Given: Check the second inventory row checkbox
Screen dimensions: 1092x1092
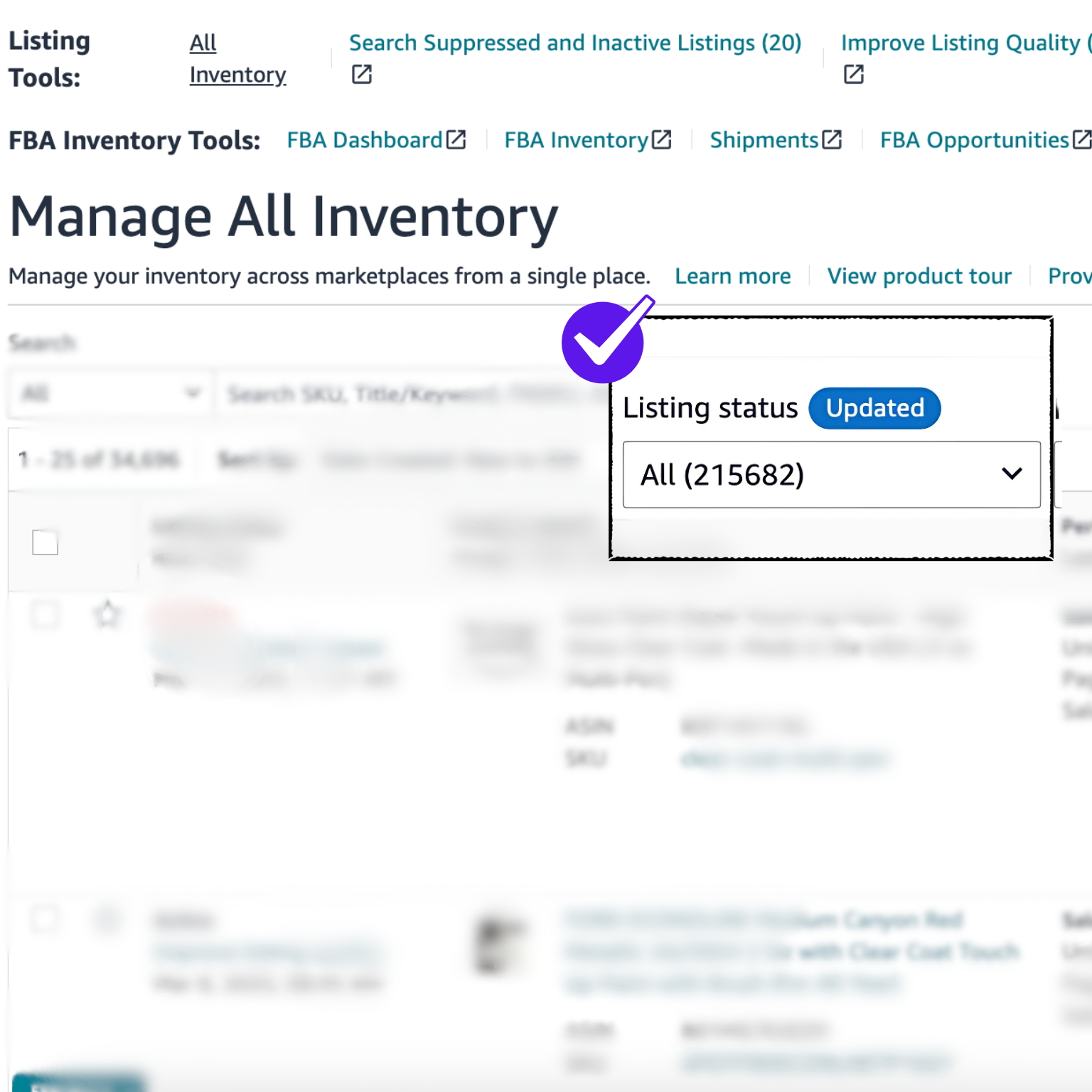Looking at the screenshot, I should point(45,919).
